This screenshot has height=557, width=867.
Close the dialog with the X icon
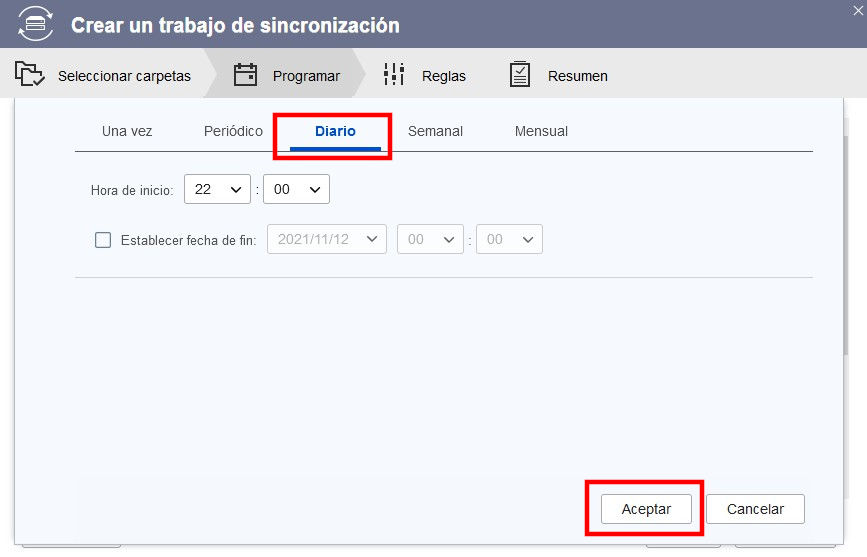(x=857, y=8)
